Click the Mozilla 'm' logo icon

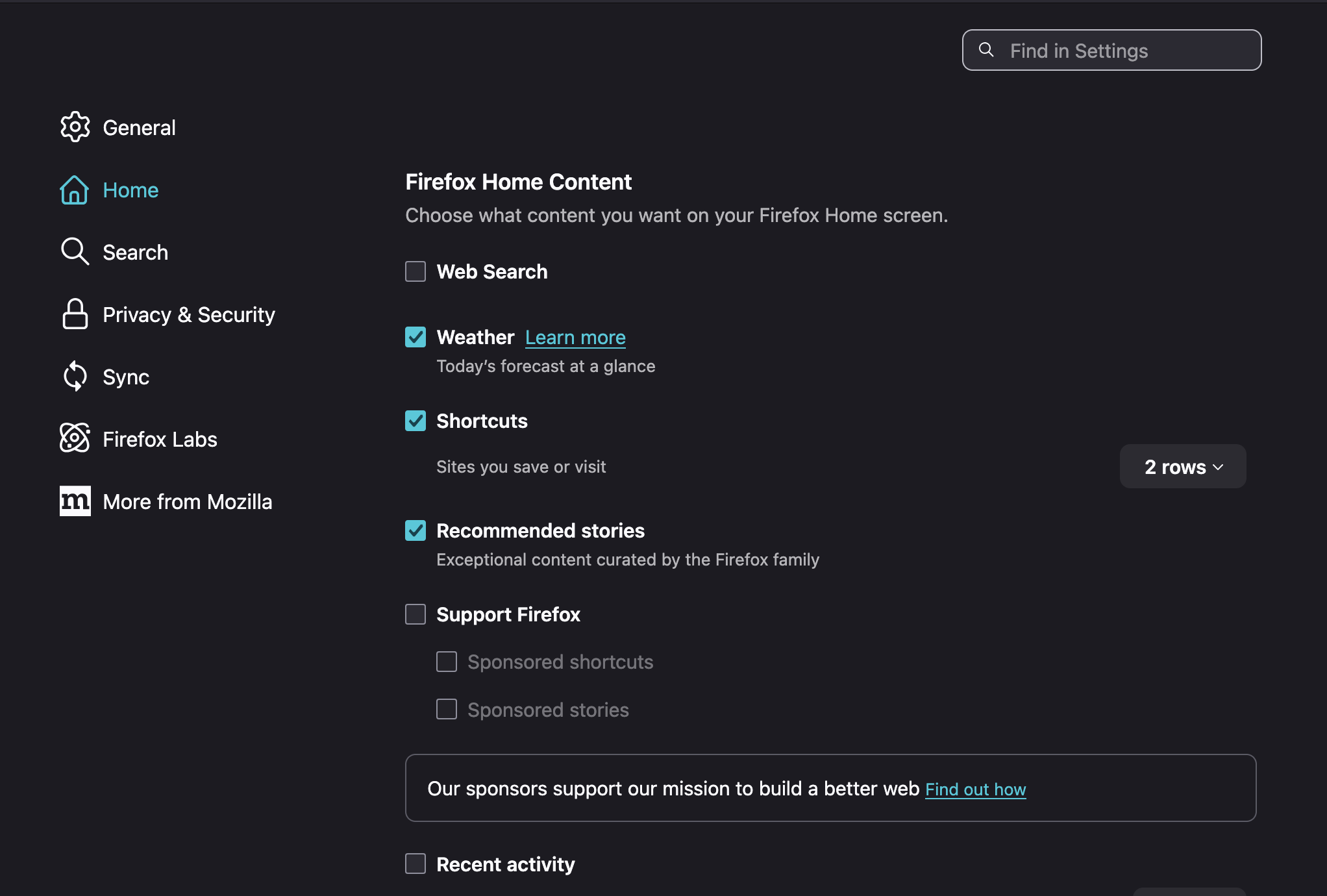[75, 501]
